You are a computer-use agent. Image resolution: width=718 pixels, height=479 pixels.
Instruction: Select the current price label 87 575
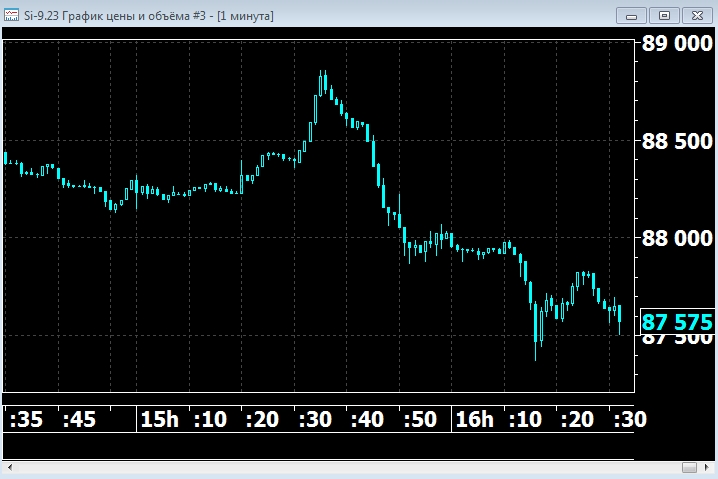tap(677, 323)
